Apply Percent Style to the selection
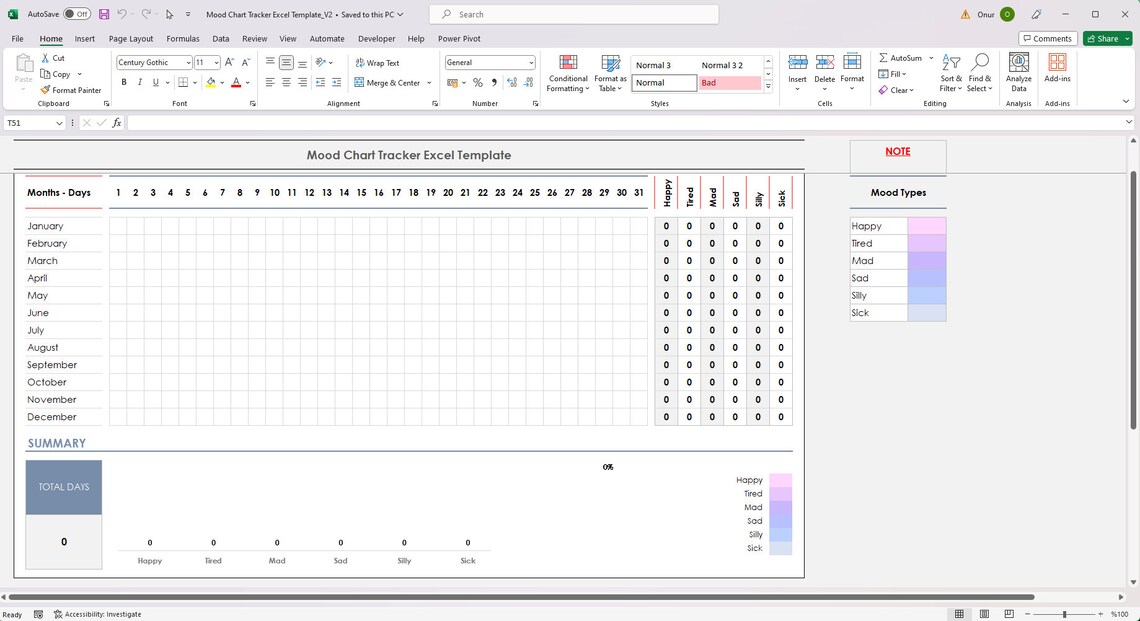 coord(477,82)
